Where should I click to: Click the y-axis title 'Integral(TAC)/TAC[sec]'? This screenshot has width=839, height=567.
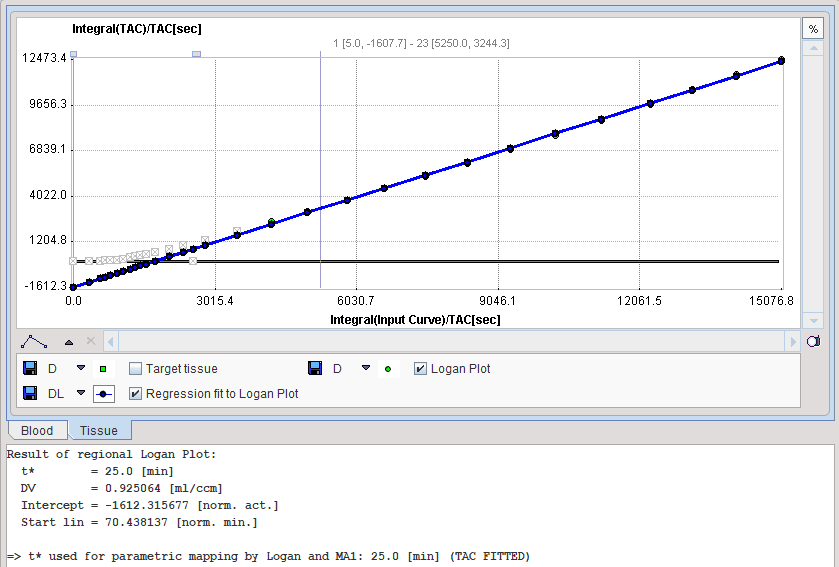click(137, 29)
